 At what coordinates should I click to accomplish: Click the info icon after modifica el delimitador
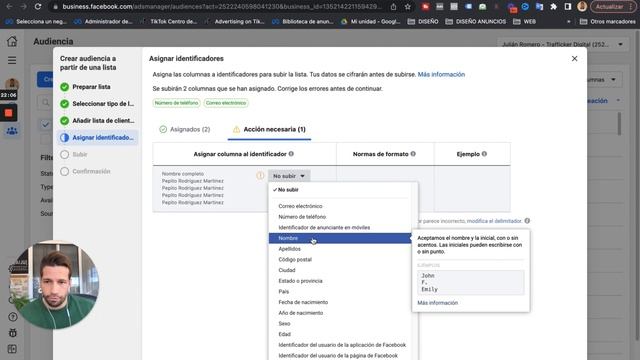527,221
